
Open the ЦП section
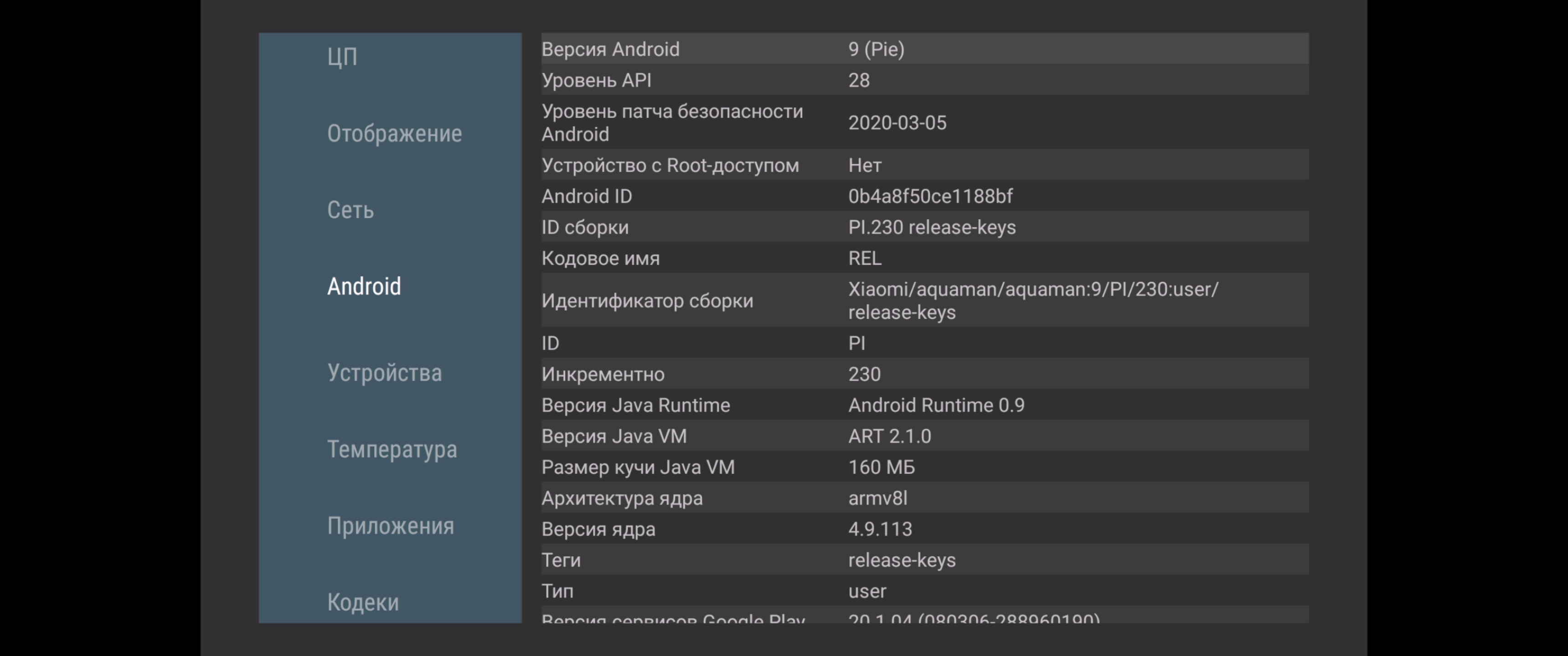coord(342,57)
